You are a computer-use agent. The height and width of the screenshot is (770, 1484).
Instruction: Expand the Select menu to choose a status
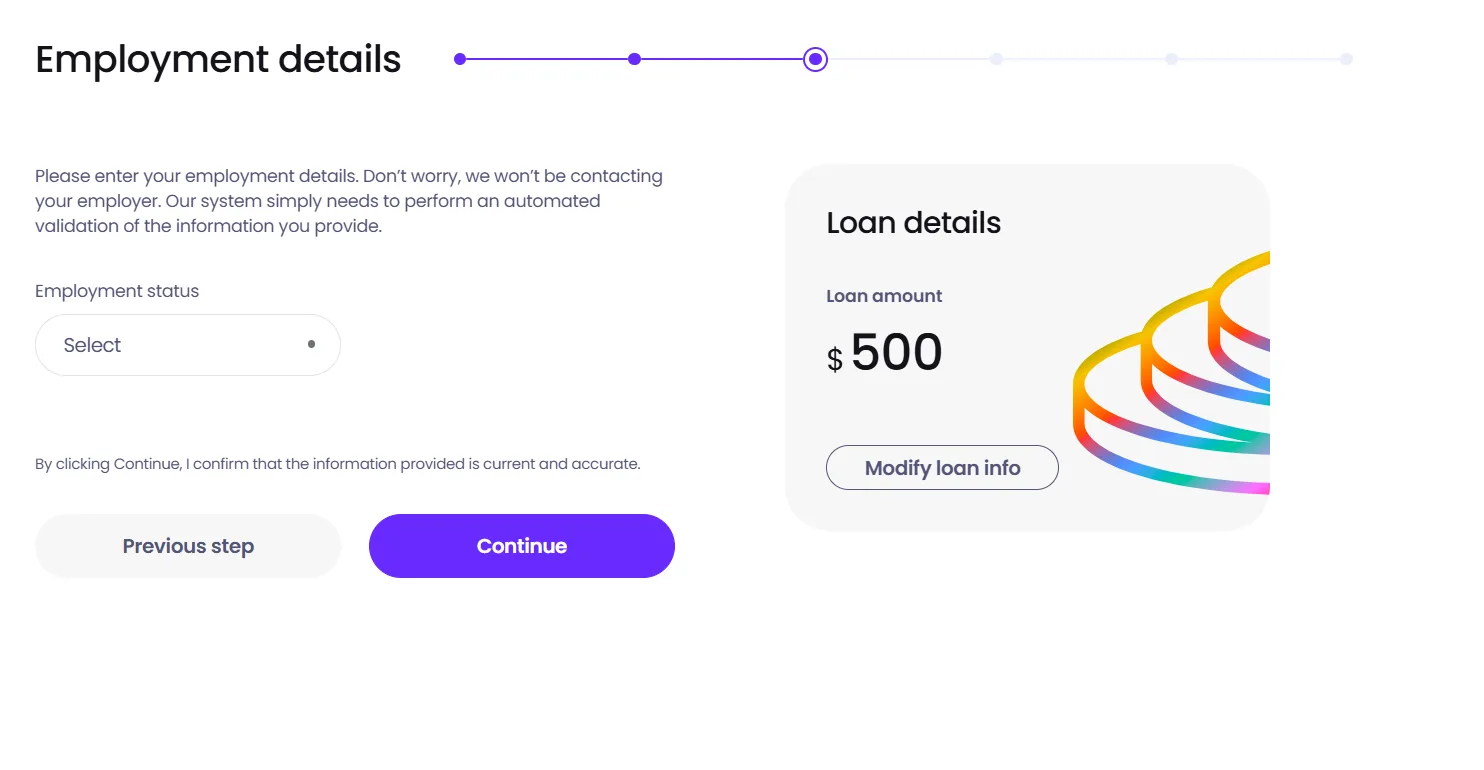[187, 344]
